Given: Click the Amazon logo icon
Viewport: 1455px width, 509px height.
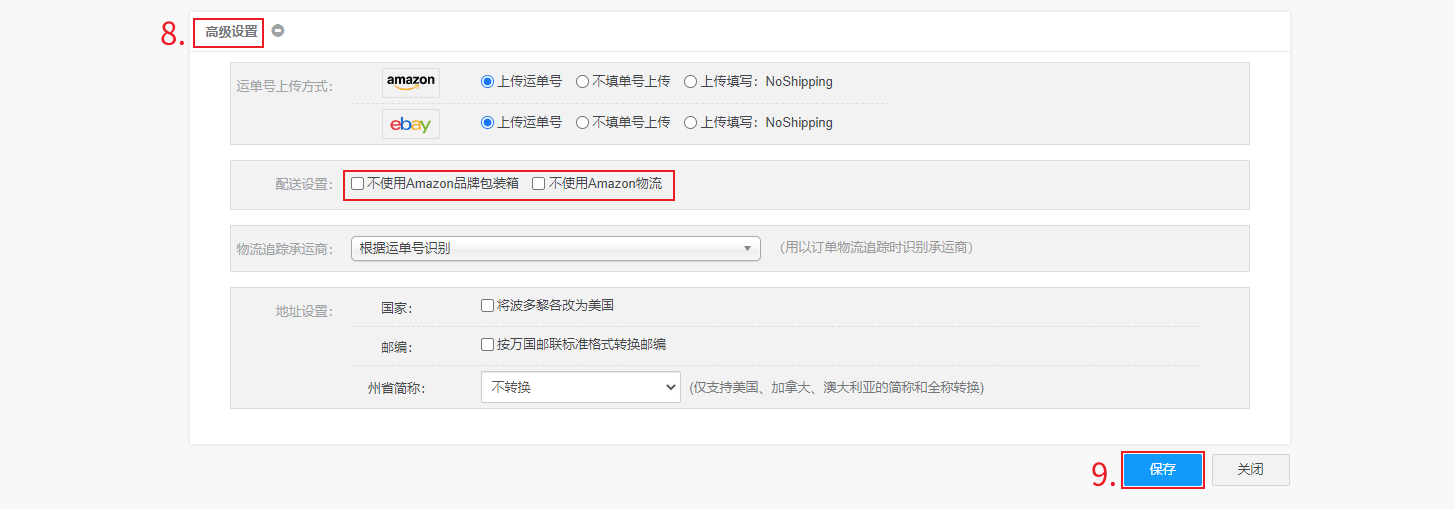Looking at the screenshot, I should 410,82.
